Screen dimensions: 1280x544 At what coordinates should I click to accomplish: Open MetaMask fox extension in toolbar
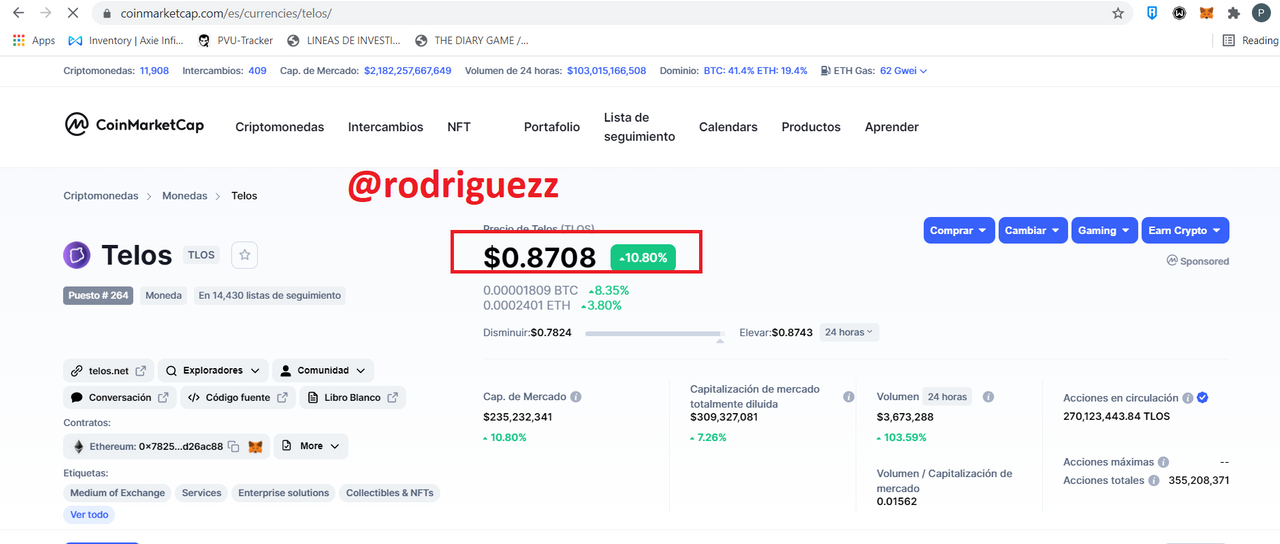coord(1207,14)
